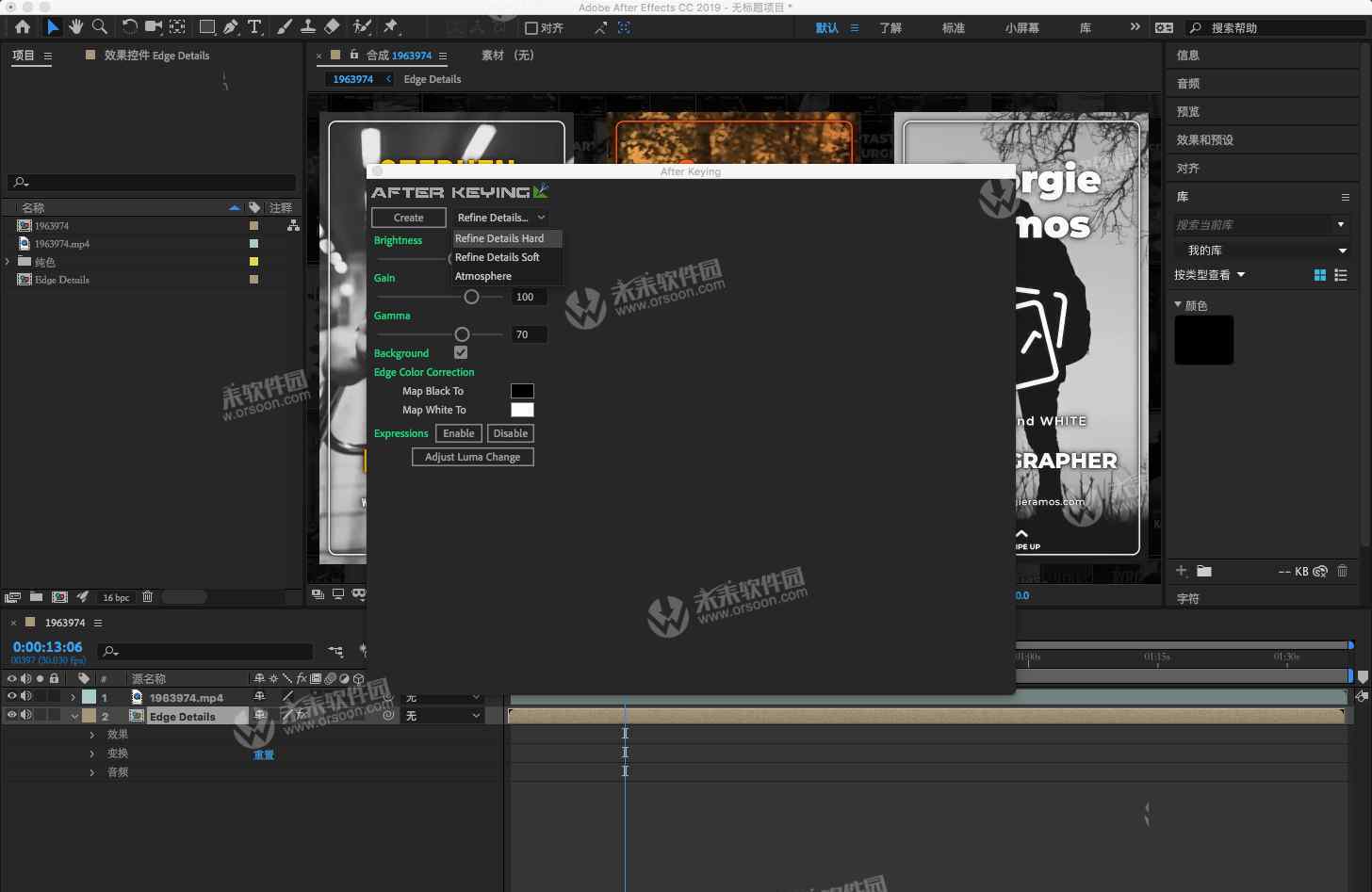
Task: Select the Pan Behind anchor point tool
Action: click(176, 27)
